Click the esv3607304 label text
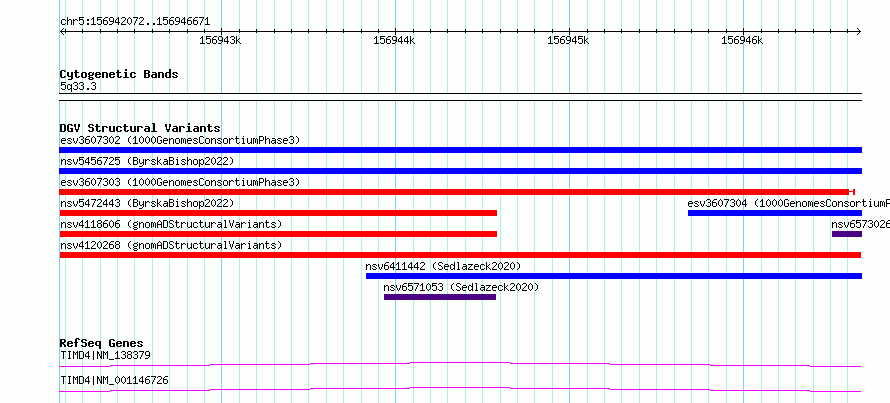Viewport: 890px width, 403px height. [x=788, y=203]
